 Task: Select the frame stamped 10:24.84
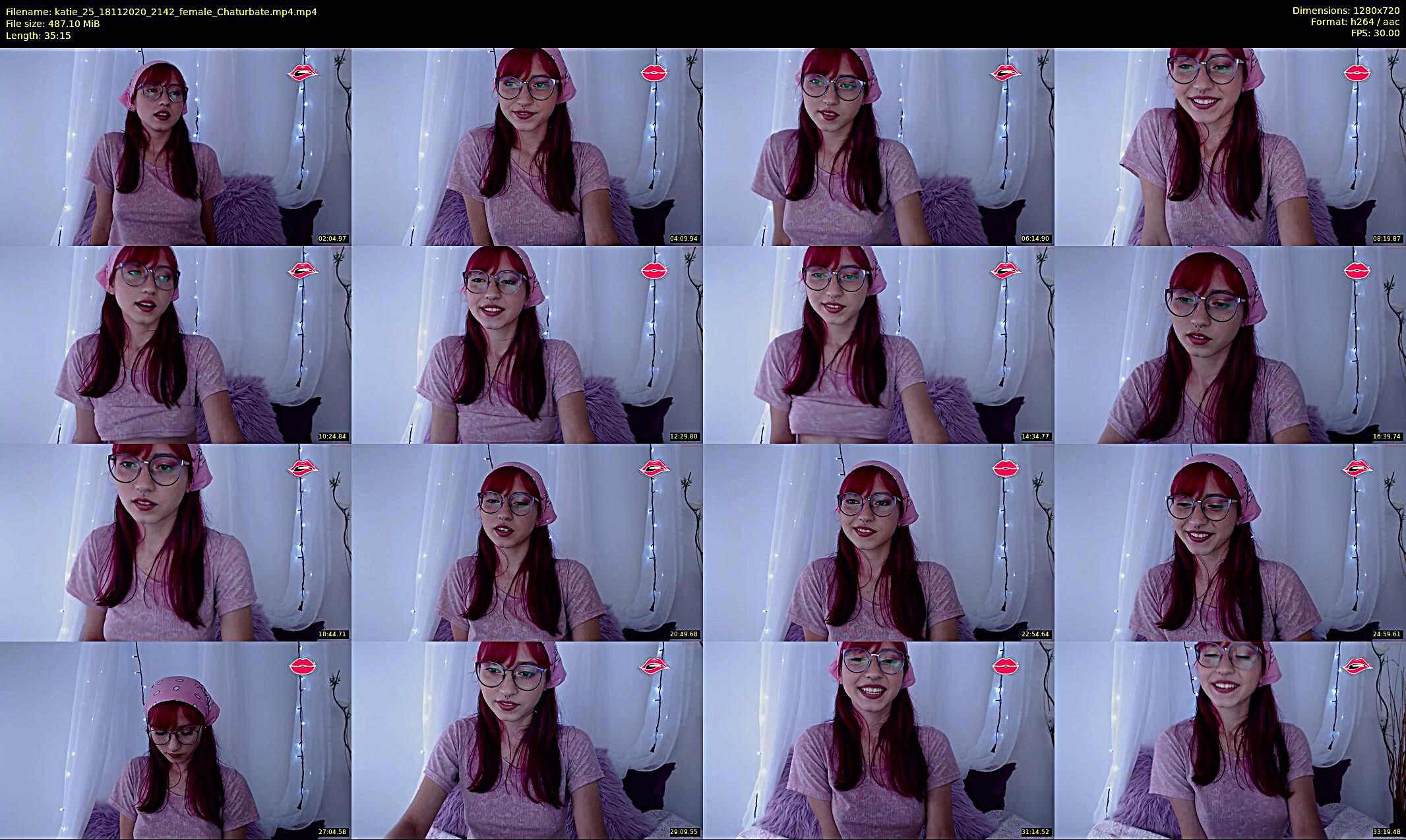coord(175,344)
